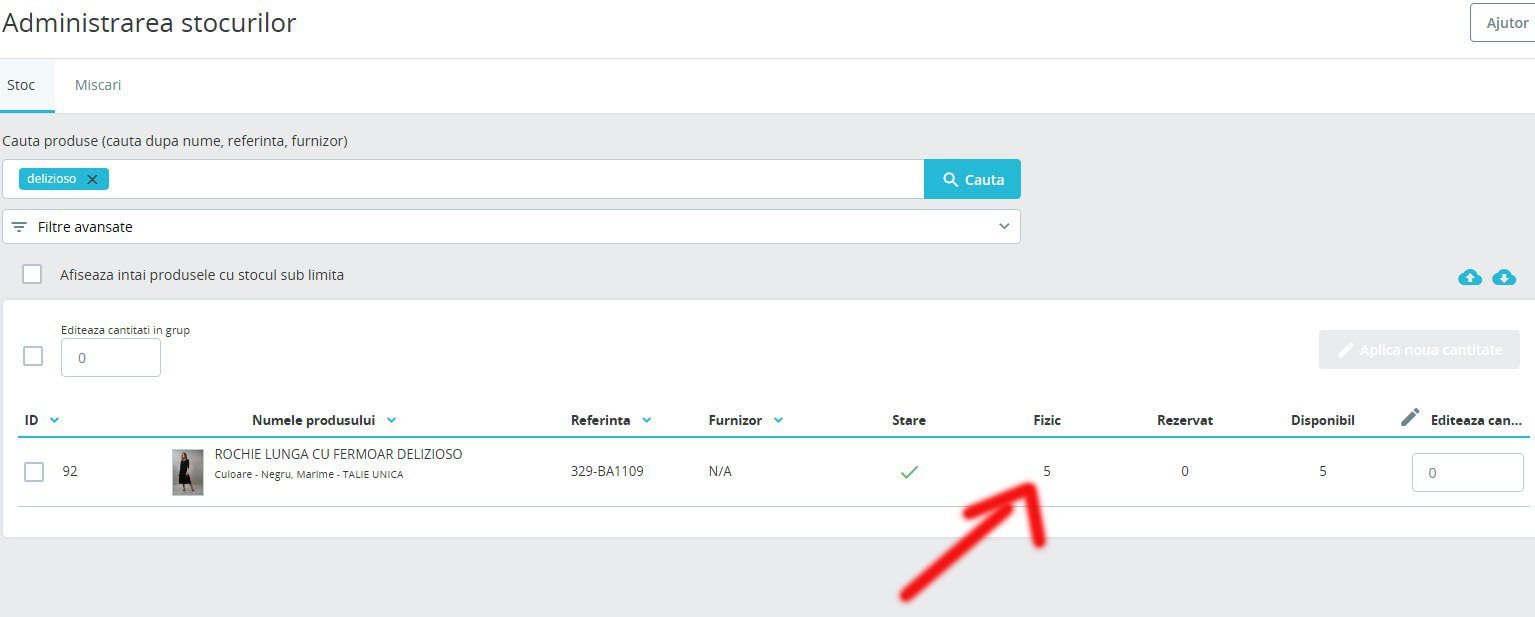This screenshot has height=617, width=1535.
Task: Click the Stare column header
Action: pos(909,420)
